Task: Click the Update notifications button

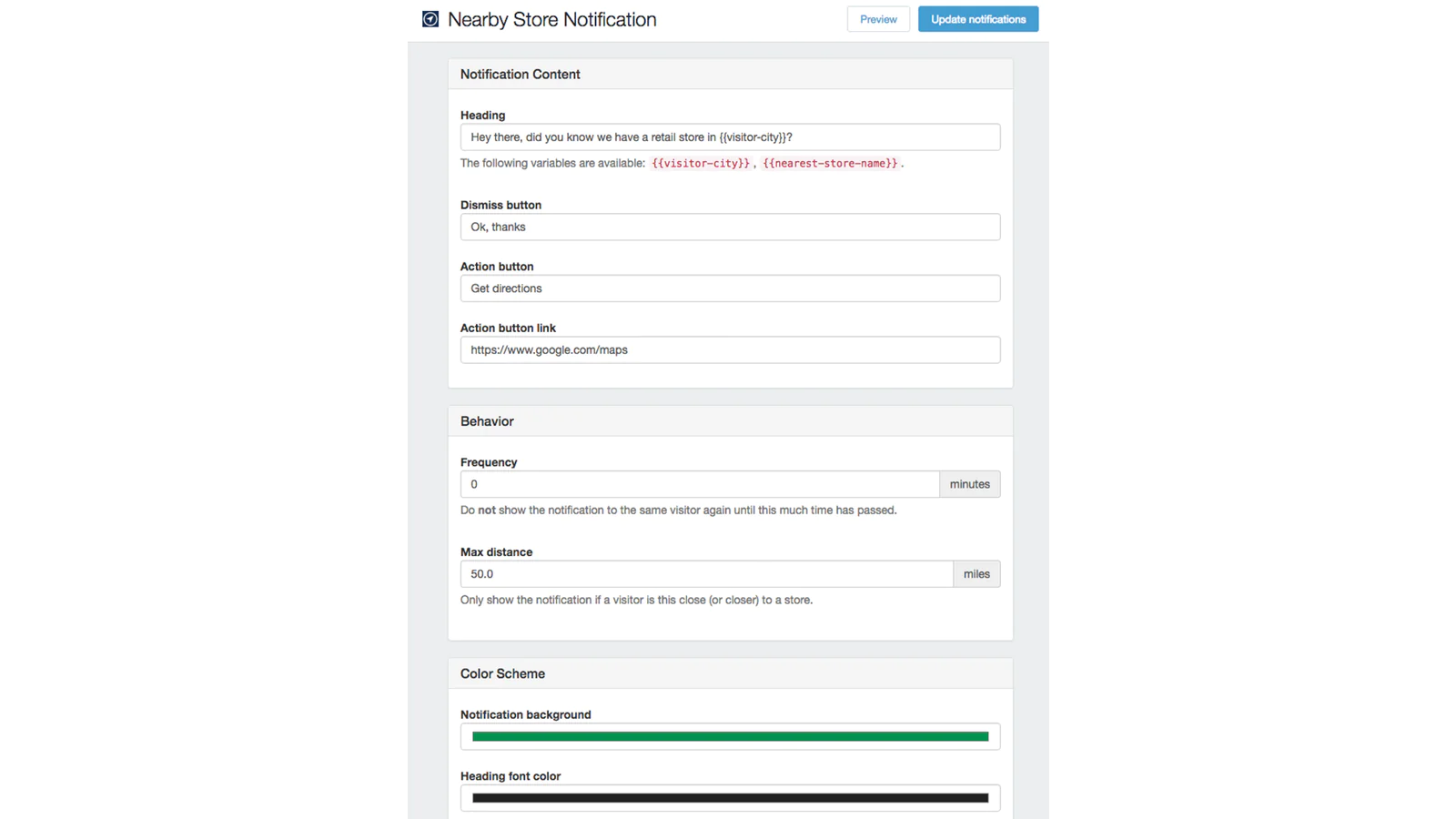Action: (x=977, y=19)
